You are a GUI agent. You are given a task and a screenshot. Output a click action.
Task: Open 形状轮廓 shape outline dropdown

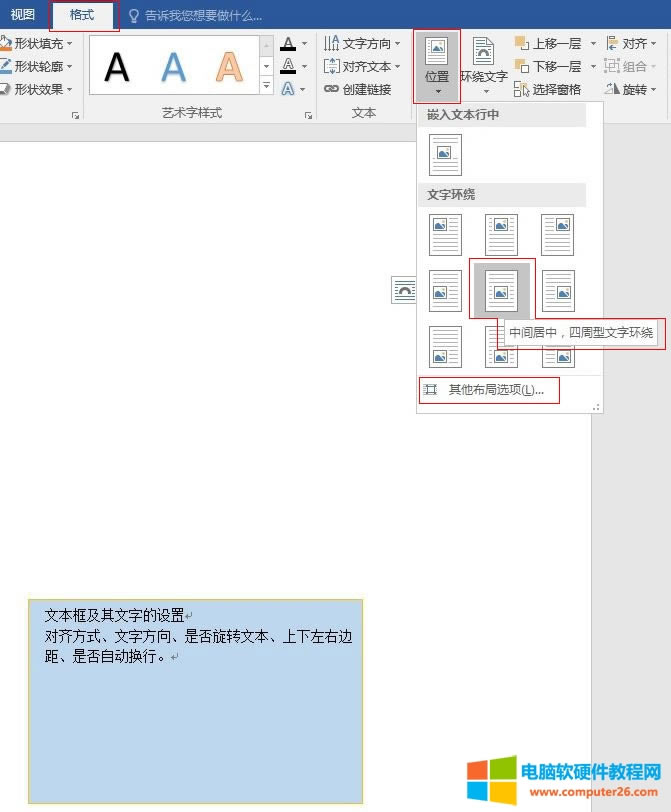tap(36, 66)
